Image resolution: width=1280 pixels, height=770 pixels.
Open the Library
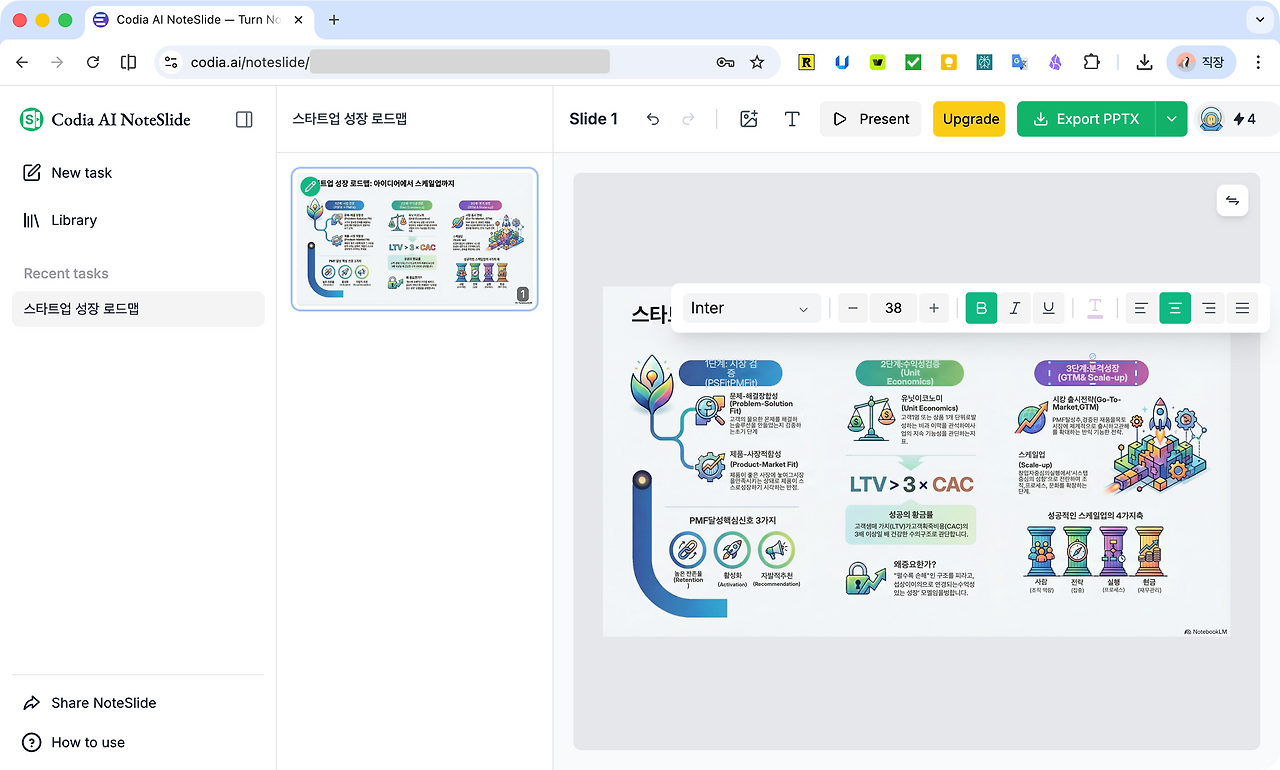(60, 220)
